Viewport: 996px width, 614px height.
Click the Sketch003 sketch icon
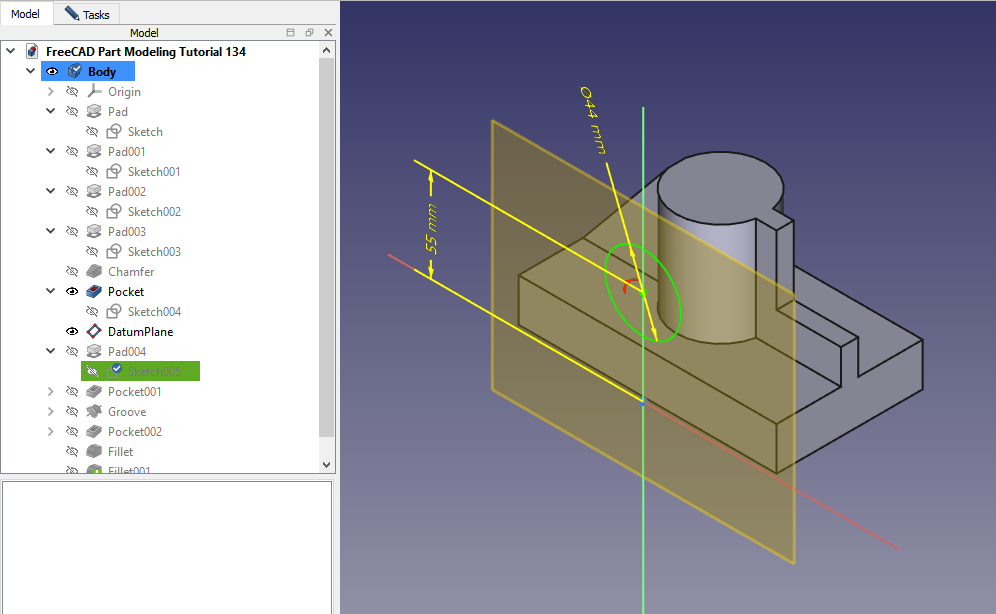[x=114, y=252]
